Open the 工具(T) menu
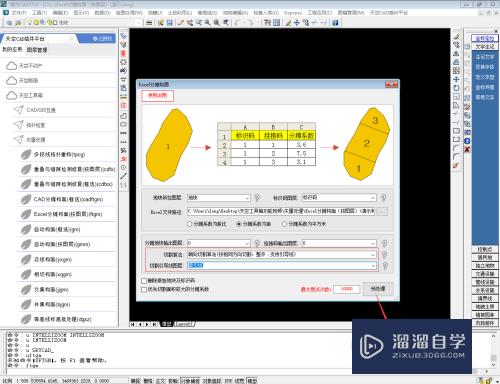The height and width of the screenshot is (384, 500). [x=39, y=13]
